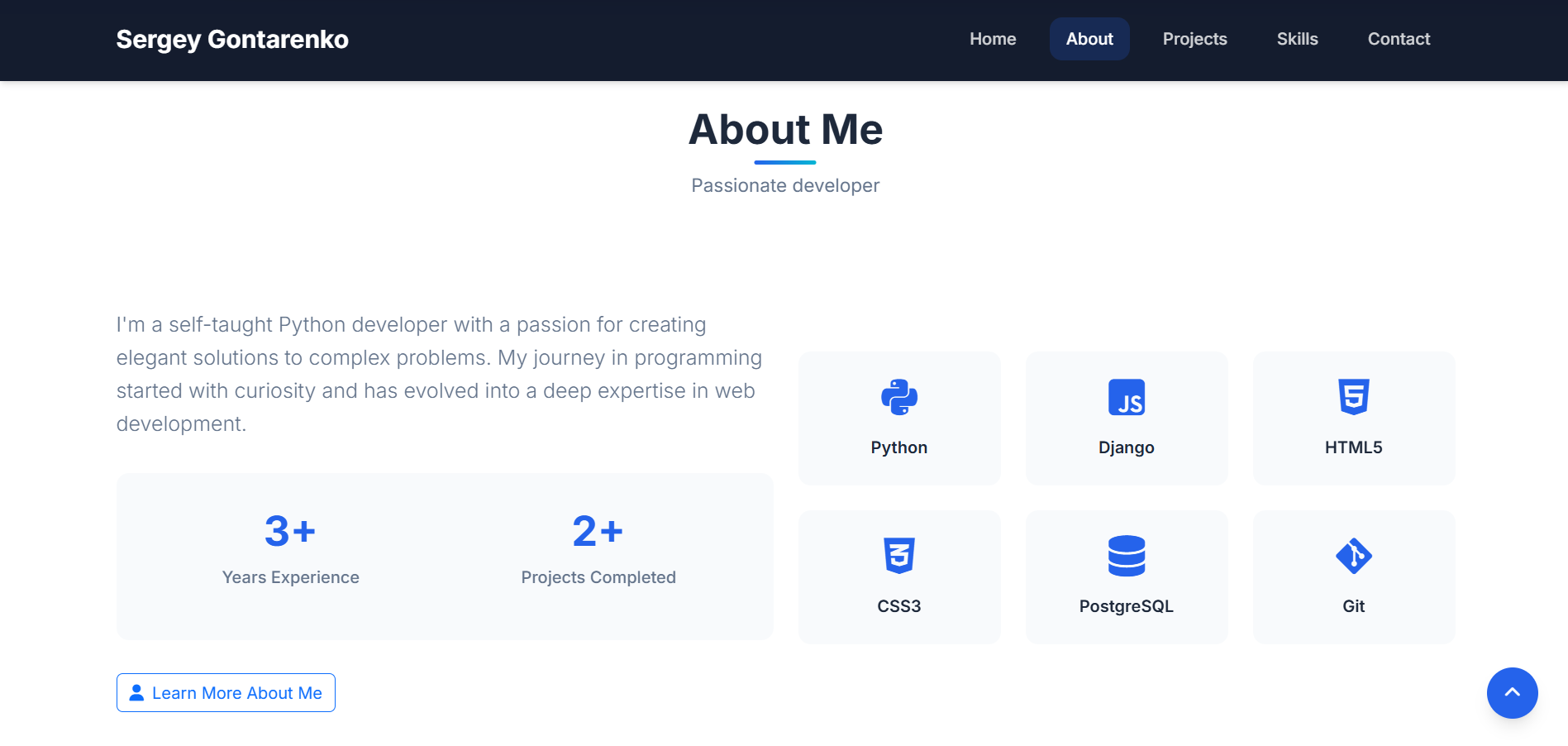
Task: Click the 2+ projects statistic
Action: (598, 531)
